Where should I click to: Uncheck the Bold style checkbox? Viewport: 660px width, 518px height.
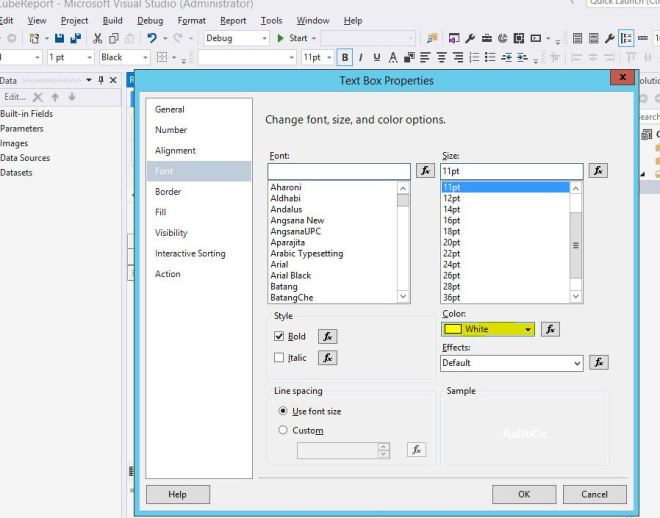pyautogui.click(x=279, y=337)
